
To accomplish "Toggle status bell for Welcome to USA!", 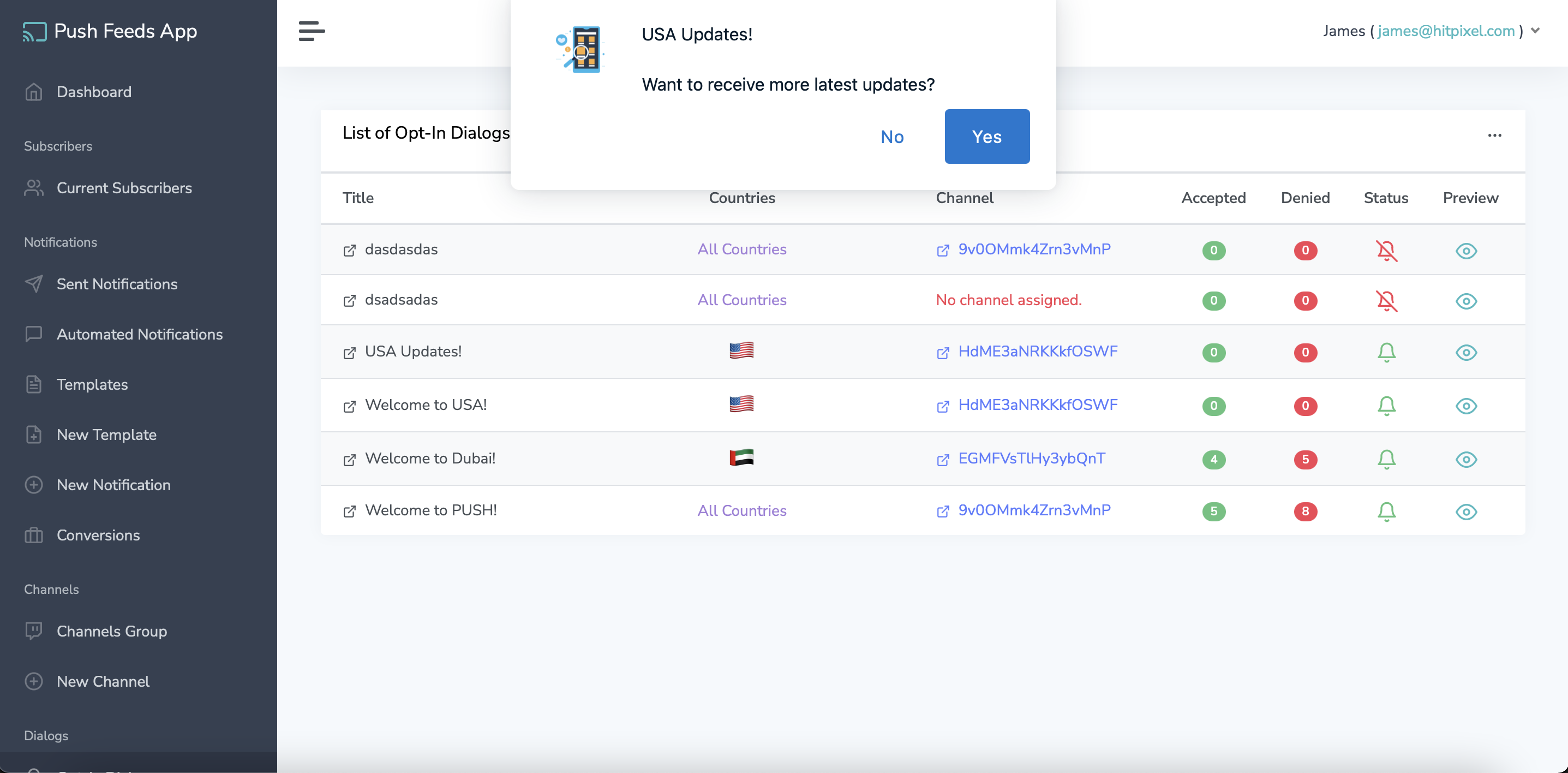I will coord(1386,405).
